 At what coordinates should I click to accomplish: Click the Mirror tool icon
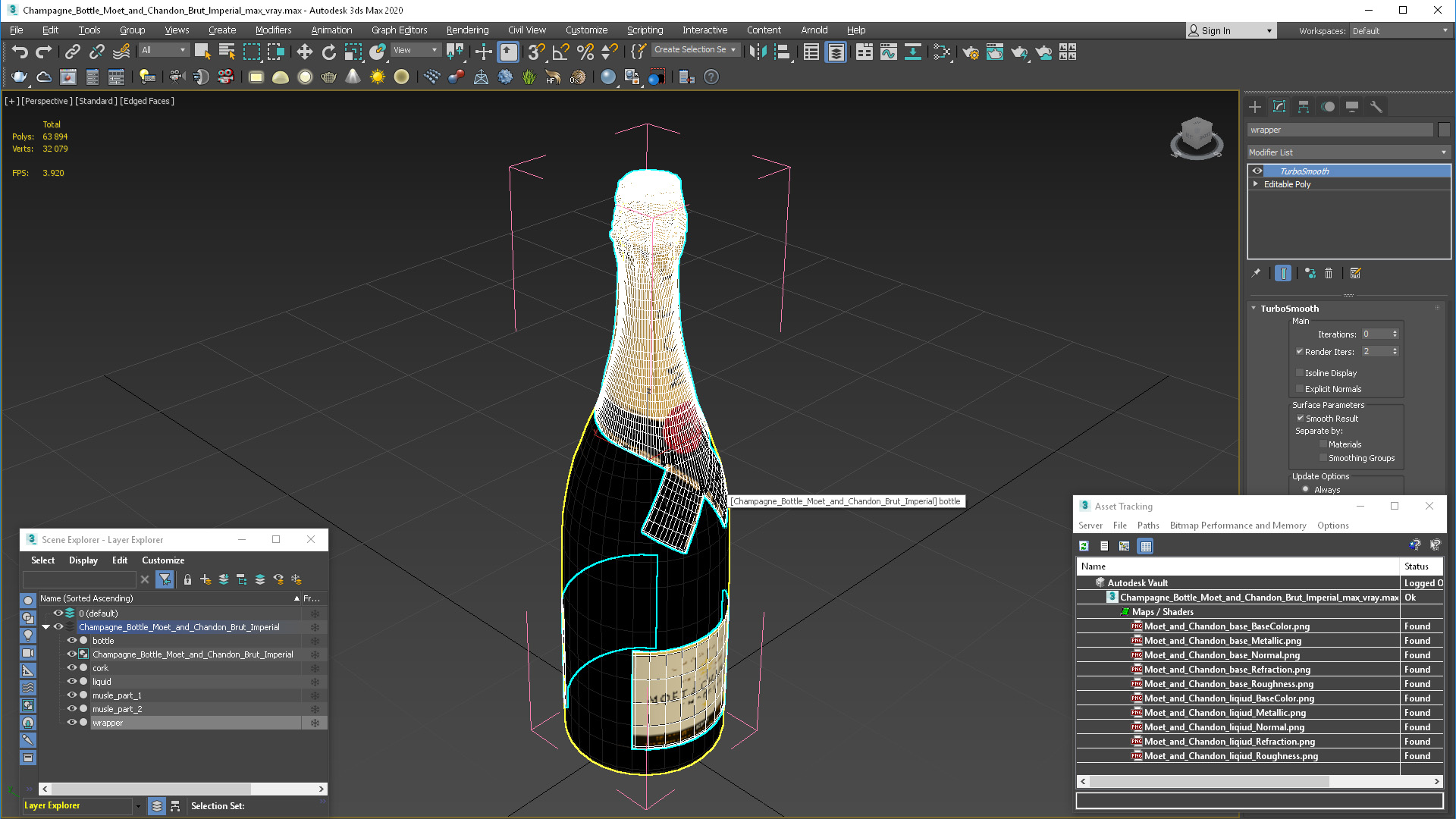758,52
